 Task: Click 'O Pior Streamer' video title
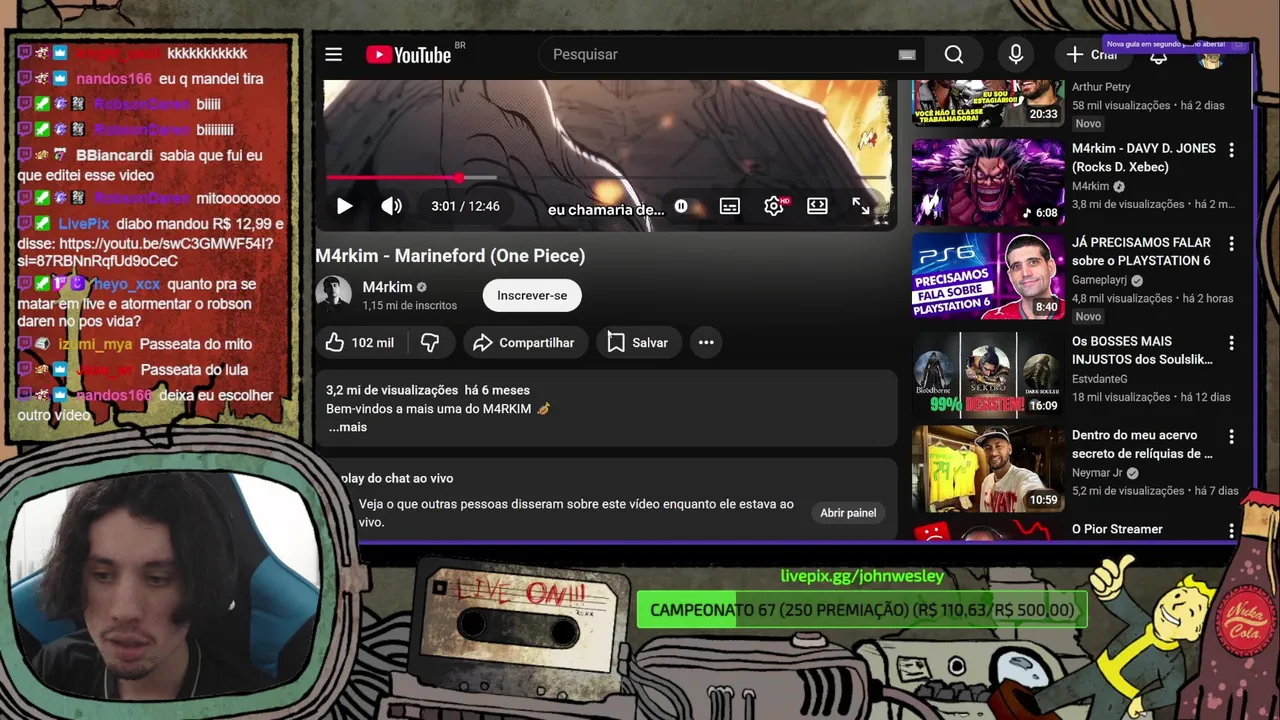(1117, 529)
